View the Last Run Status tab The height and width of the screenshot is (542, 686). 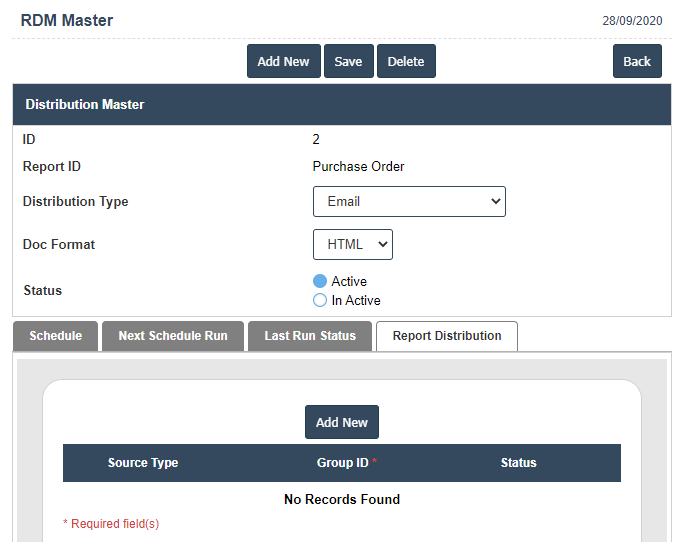point(310,336)
